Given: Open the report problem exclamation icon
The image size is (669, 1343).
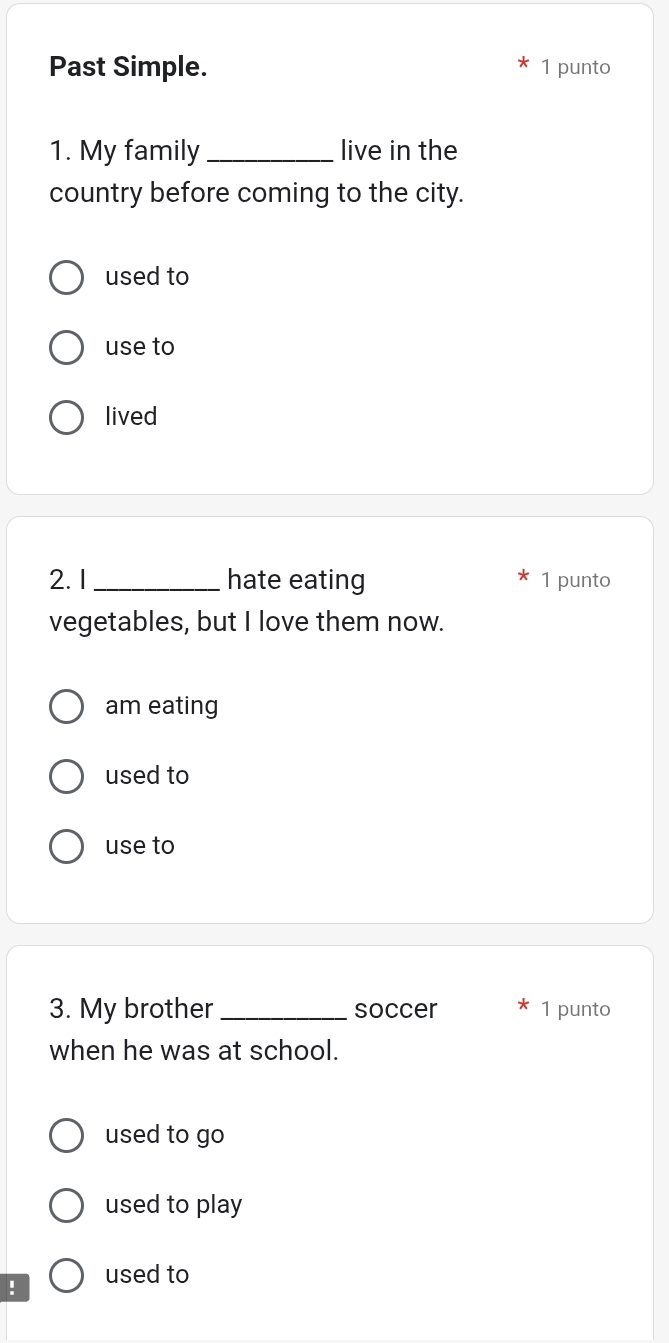Looking at the screenshot, I should 12,1287.
